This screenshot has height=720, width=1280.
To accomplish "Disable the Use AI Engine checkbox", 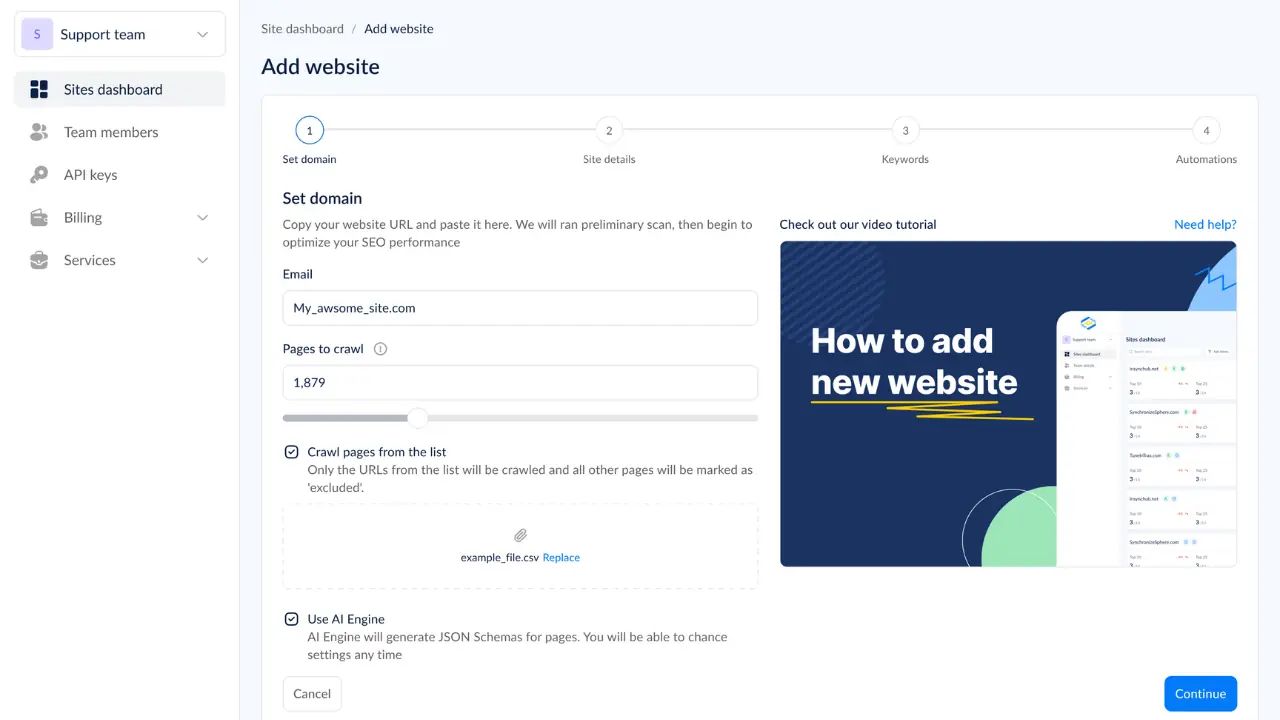I will pos(291,619).
